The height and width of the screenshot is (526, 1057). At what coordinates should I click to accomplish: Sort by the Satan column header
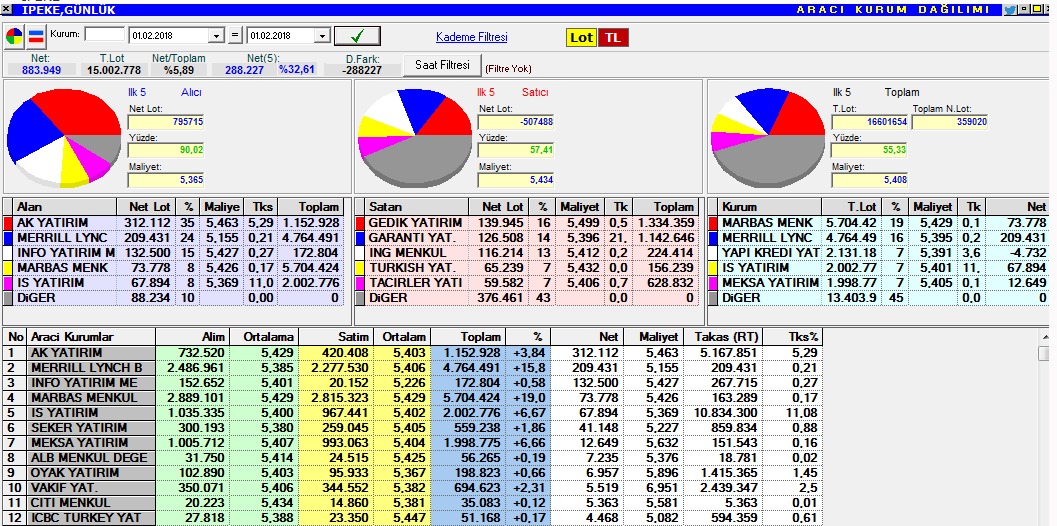(417, 207)
